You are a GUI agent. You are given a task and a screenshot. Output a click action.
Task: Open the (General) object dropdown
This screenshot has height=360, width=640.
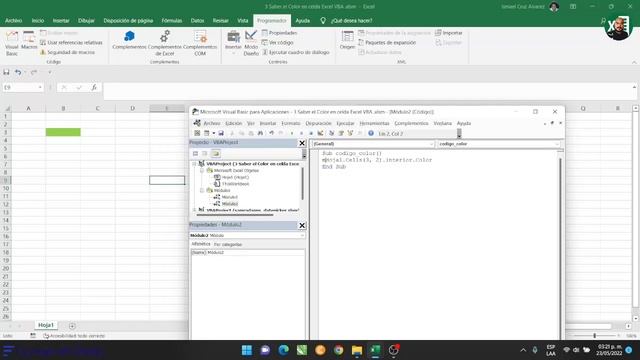[431, 144]
